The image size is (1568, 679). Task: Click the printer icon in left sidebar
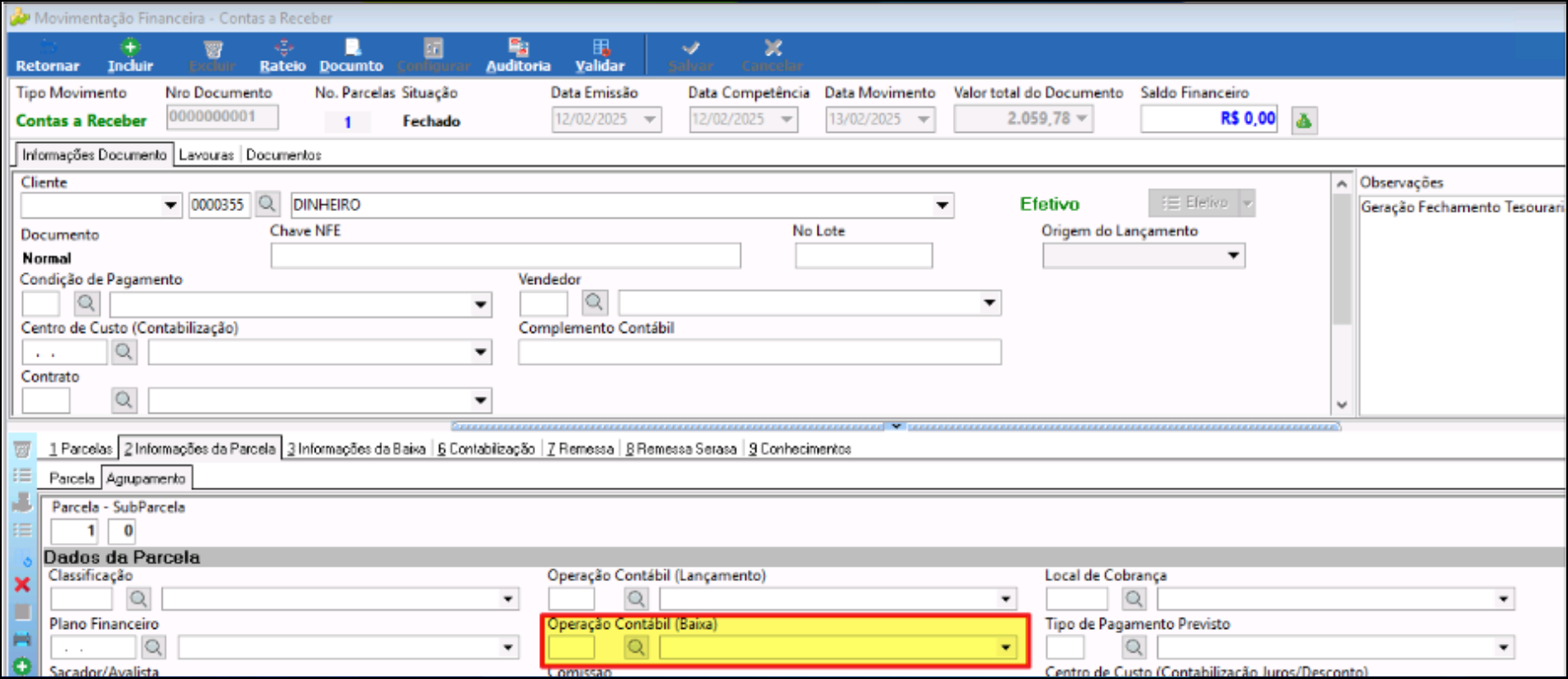coord(22,639)
